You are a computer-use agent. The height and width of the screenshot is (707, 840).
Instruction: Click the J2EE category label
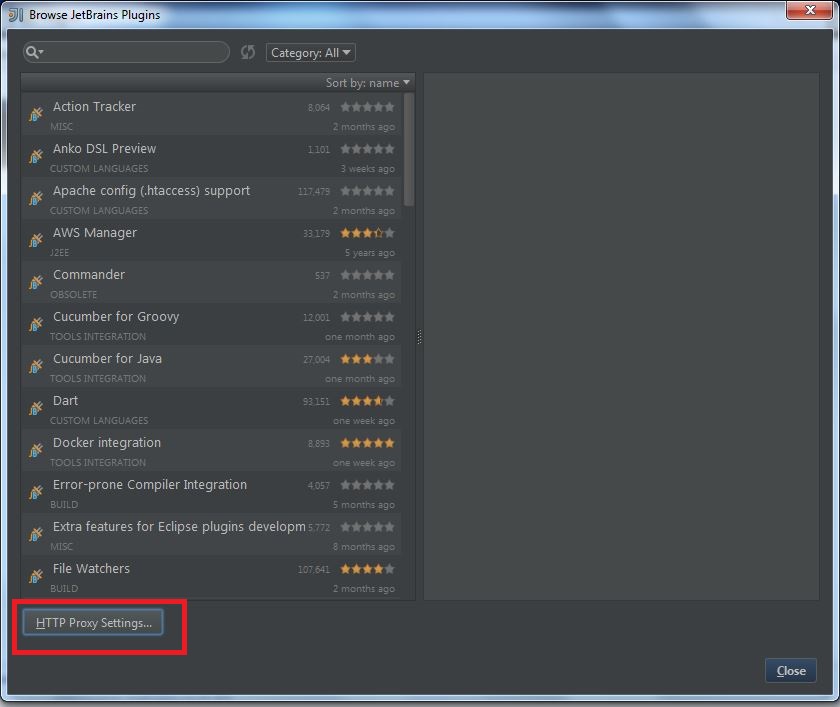(59, 252)
